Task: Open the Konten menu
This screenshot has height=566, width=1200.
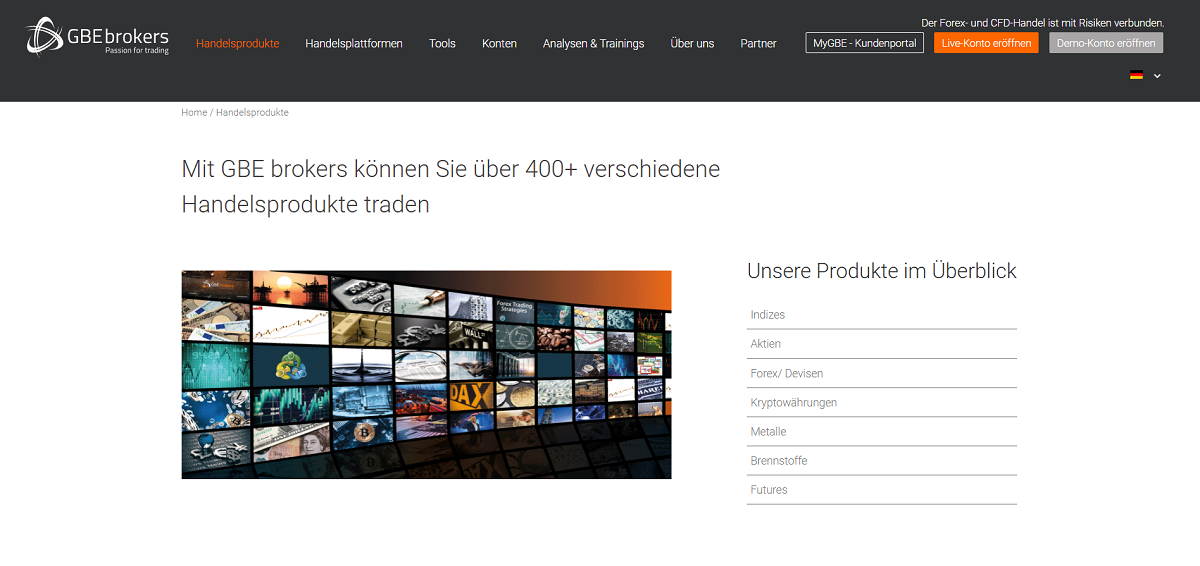Action: (499, 43)
